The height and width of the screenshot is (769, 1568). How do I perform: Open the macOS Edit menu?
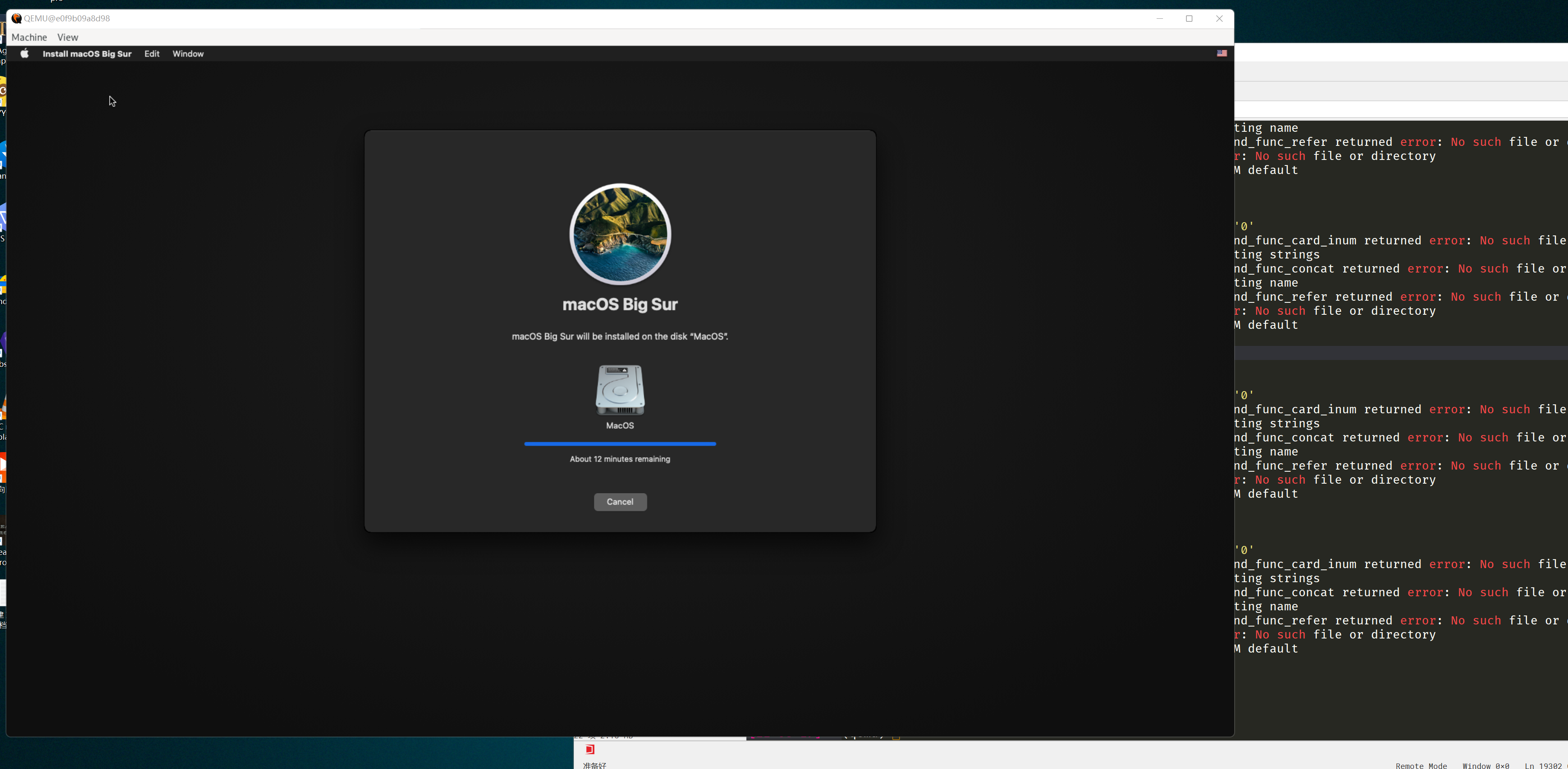click(x=152, y=54)
